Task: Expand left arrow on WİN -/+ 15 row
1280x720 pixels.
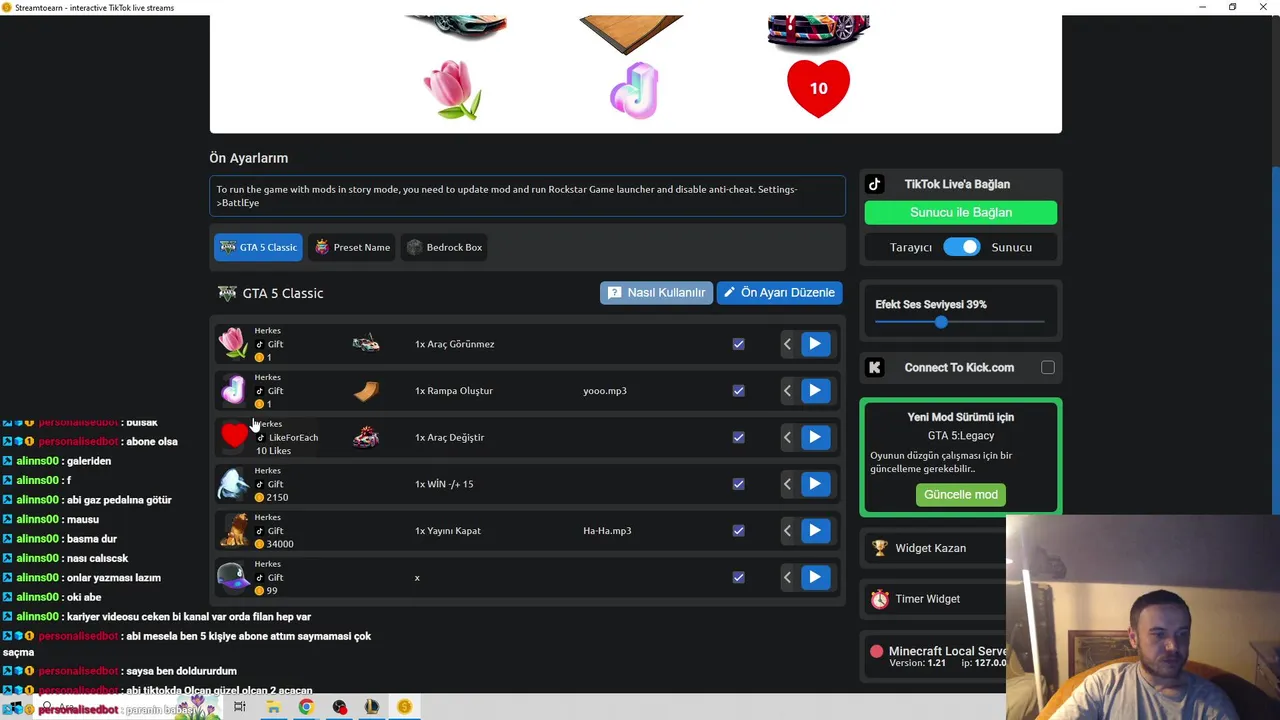Action: coord(788,484)
